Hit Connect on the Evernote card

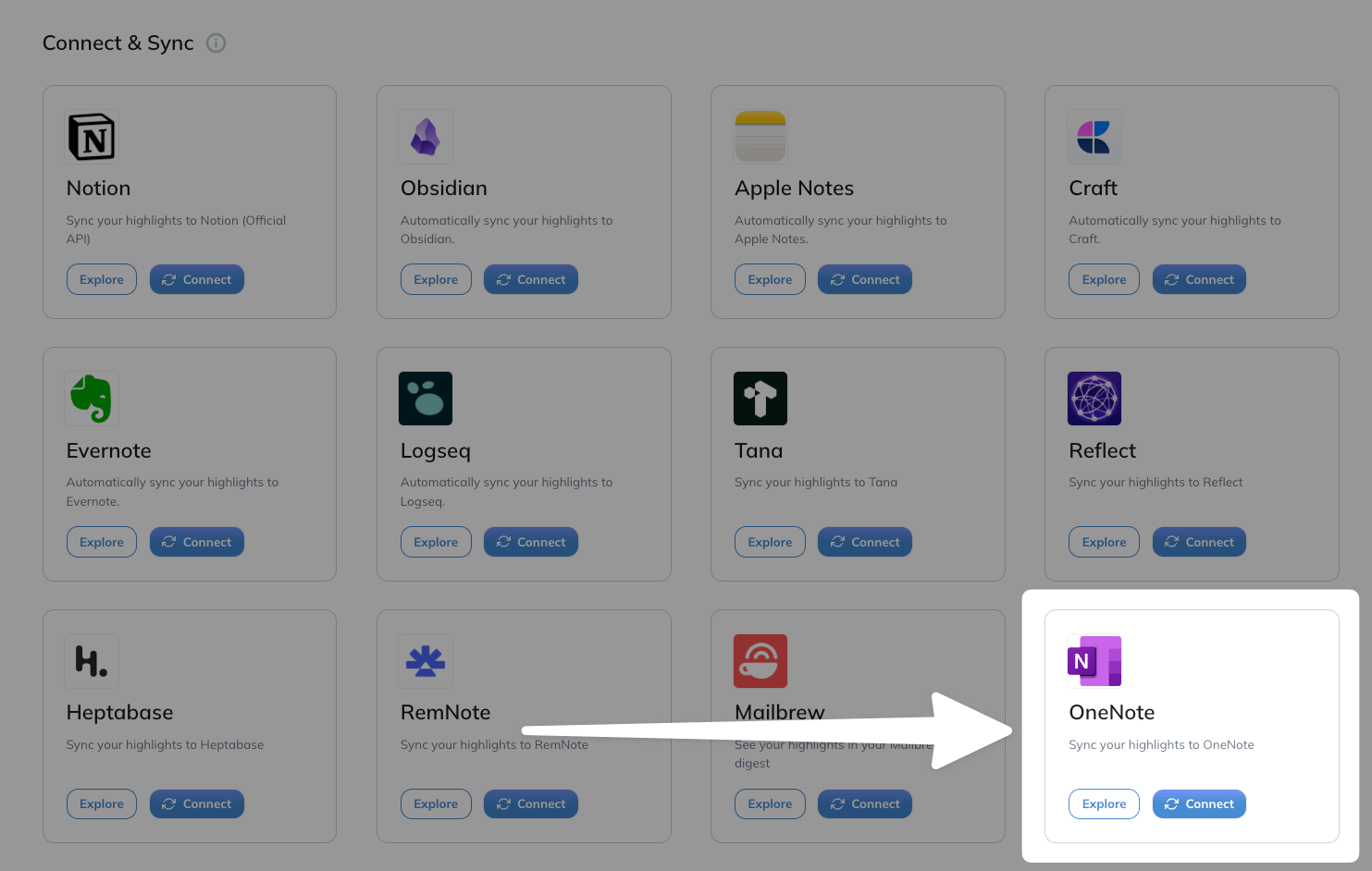tap(197, 542)
